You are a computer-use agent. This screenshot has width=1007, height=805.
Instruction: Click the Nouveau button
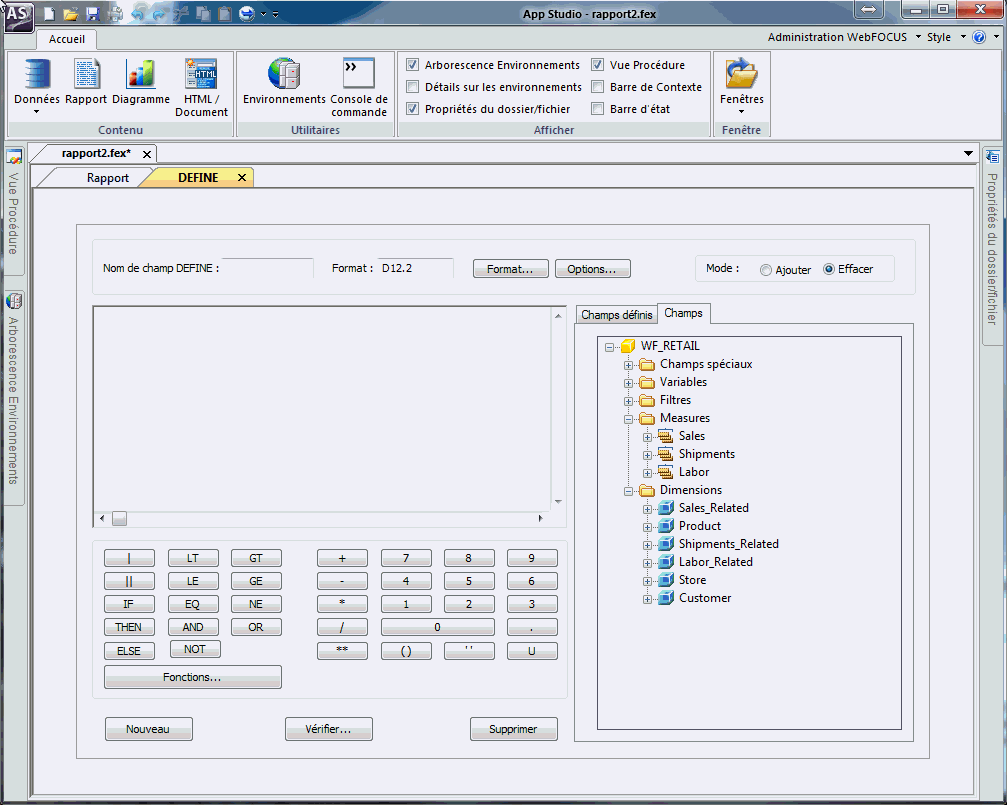[x=148, y=729]
